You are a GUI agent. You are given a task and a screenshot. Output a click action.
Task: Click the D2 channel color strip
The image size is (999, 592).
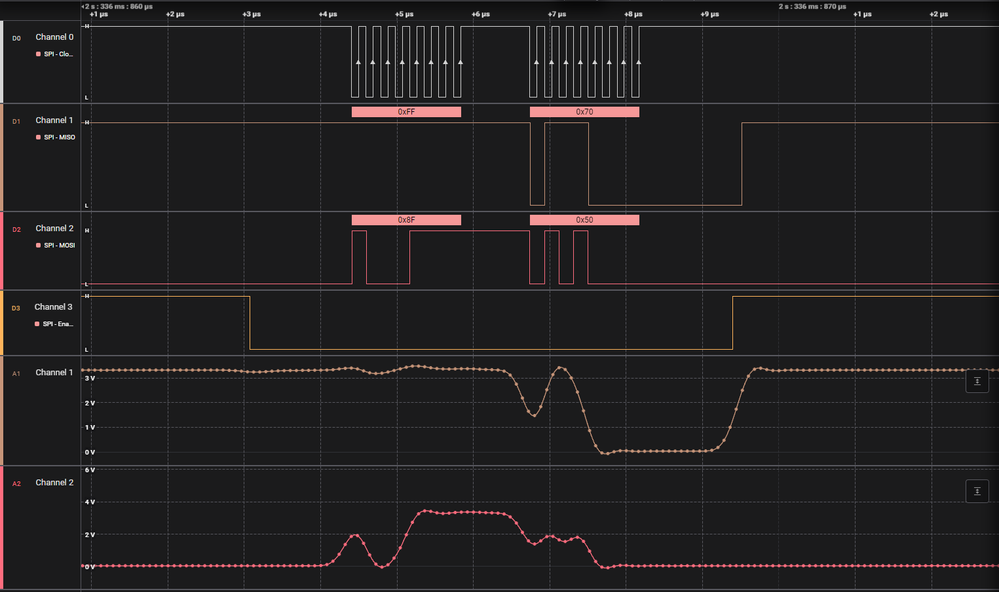click(x=2, y=250)
